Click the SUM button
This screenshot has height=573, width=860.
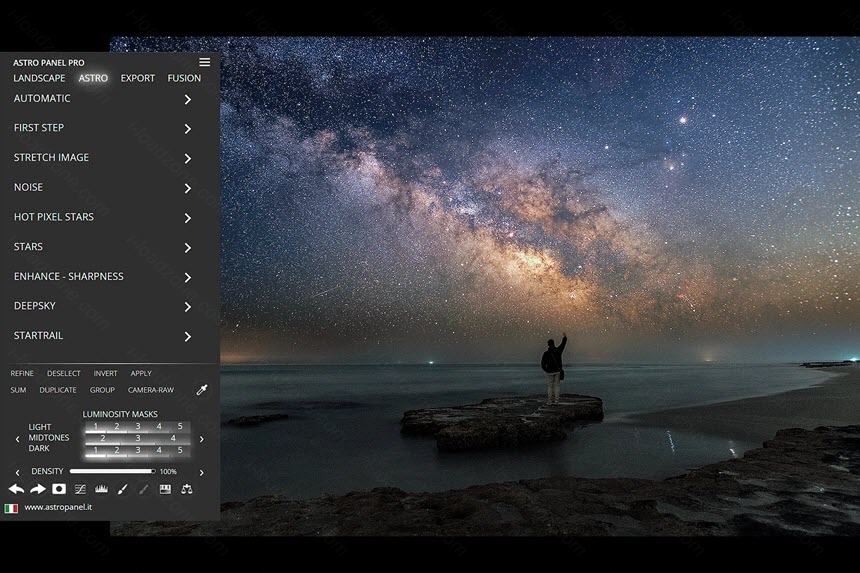tap(18, 390)
